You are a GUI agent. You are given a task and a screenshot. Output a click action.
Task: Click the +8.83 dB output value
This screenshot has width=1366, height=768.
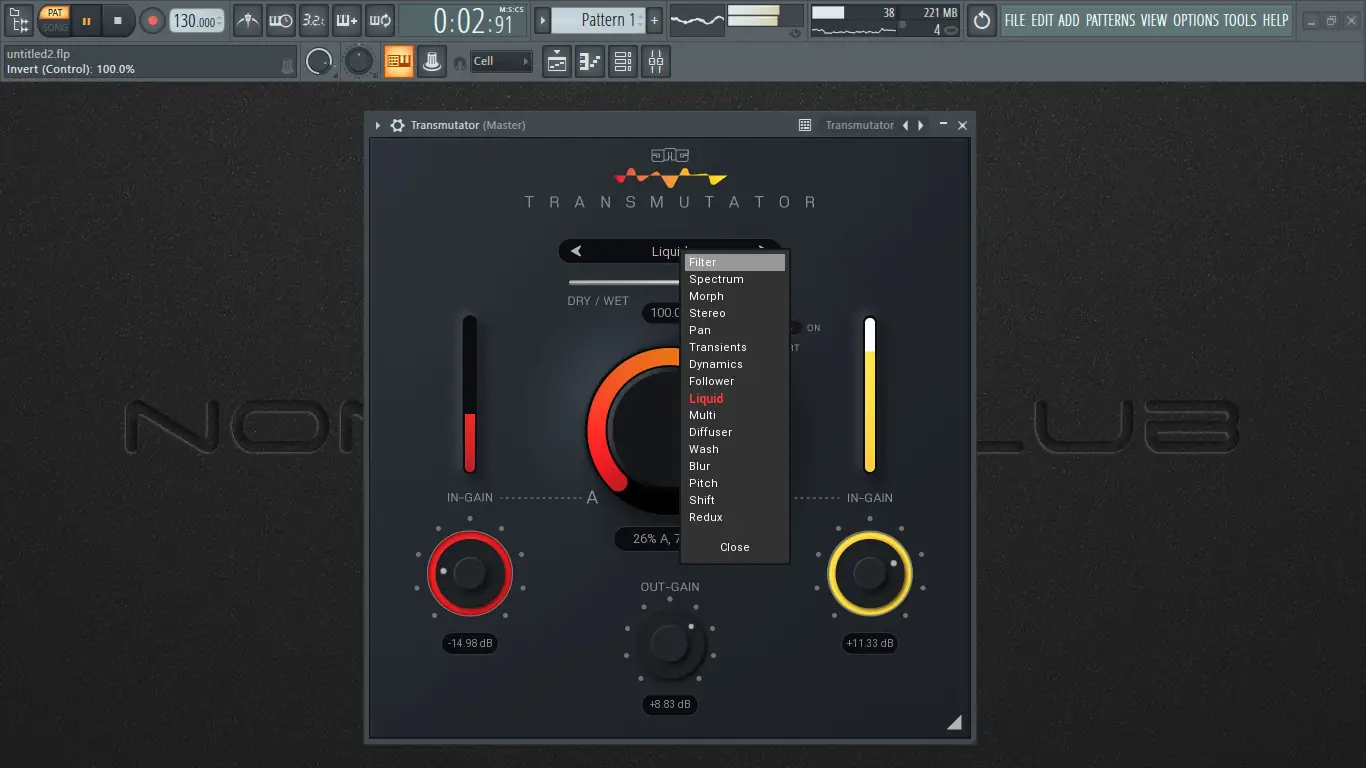[x=669, y=704]
